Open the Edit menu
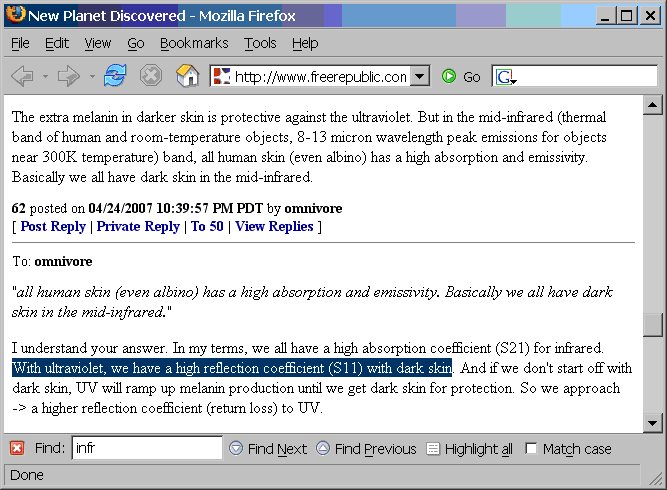Screen dimensions: 667x490 (x=57, y=43)
